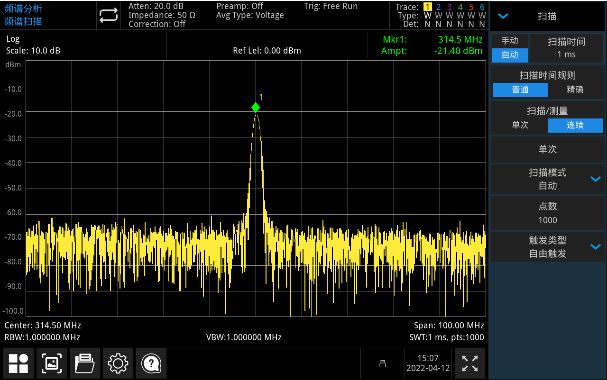Screen dimensions: 607x380
Task: Select Trace 3 indicator
Action: [449, 7]
